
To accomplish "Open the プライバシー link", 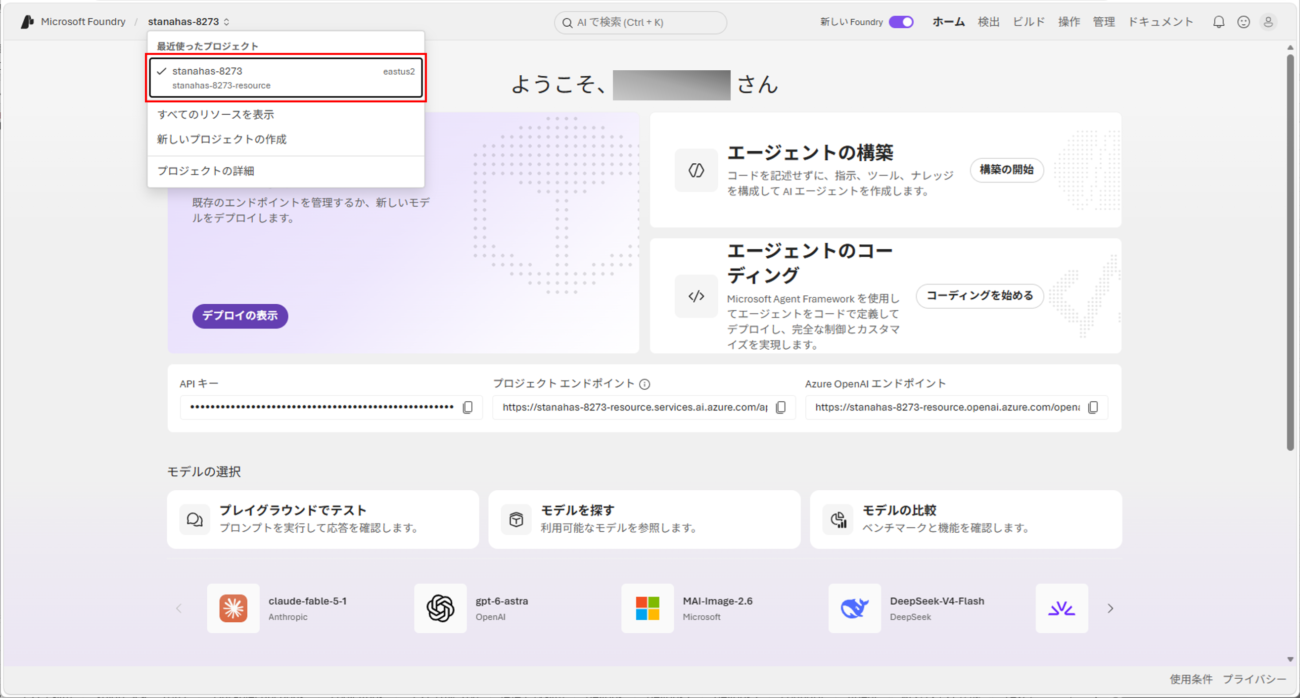I will [x=1254, y=679].
